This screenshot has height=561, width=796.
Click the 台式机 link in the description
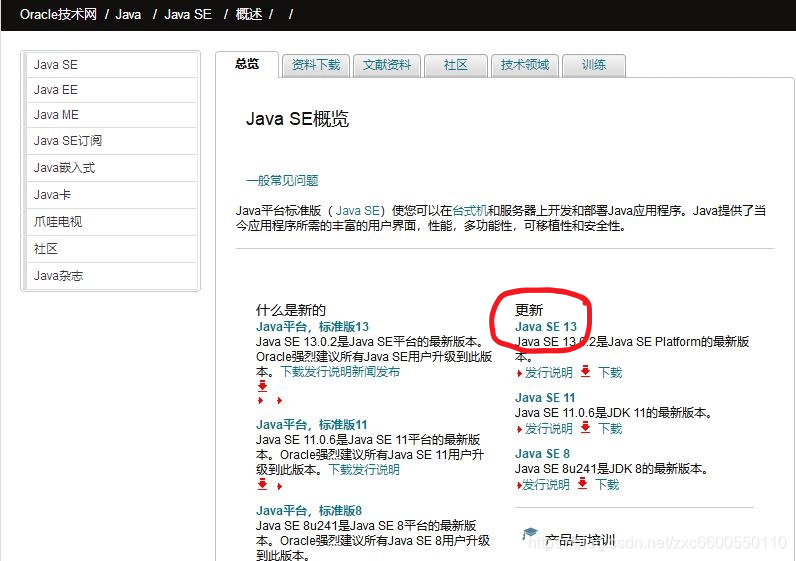[470, 211]
